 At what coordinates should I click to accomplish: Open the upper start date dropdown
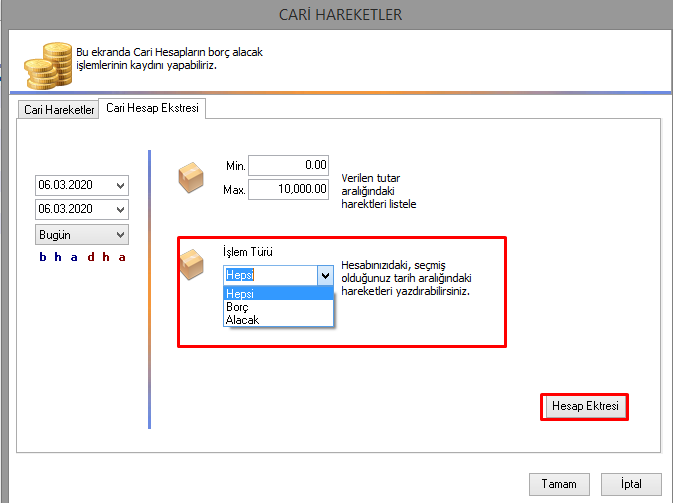pos(121,185)
